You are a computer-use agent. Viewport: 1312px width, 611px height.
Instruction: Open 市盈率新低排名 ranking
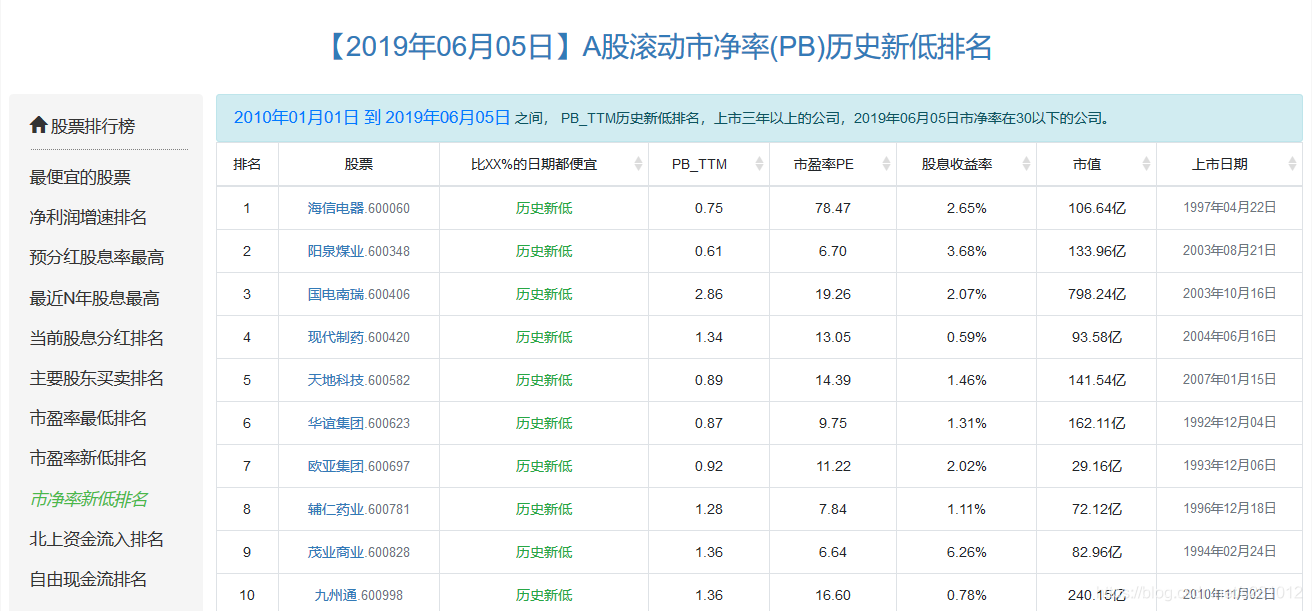(x=88, y=458)
